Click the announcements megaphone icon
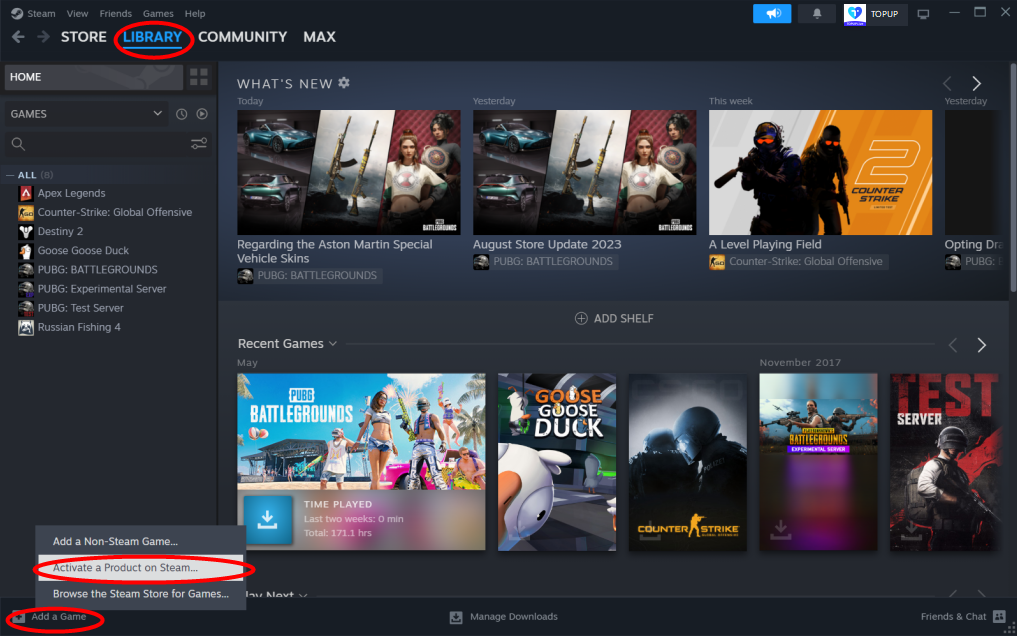Viewport: 1017px width, 636px height. click(772, 13)
